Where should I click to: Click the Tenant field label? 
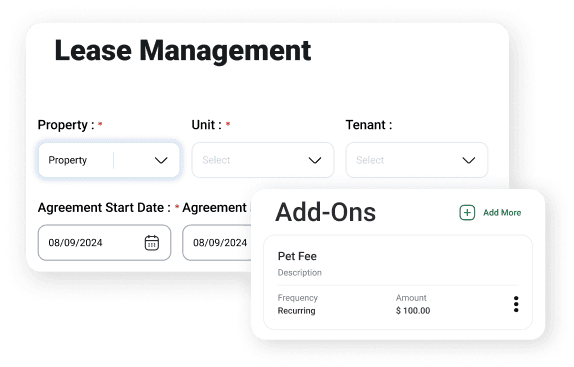369,125
